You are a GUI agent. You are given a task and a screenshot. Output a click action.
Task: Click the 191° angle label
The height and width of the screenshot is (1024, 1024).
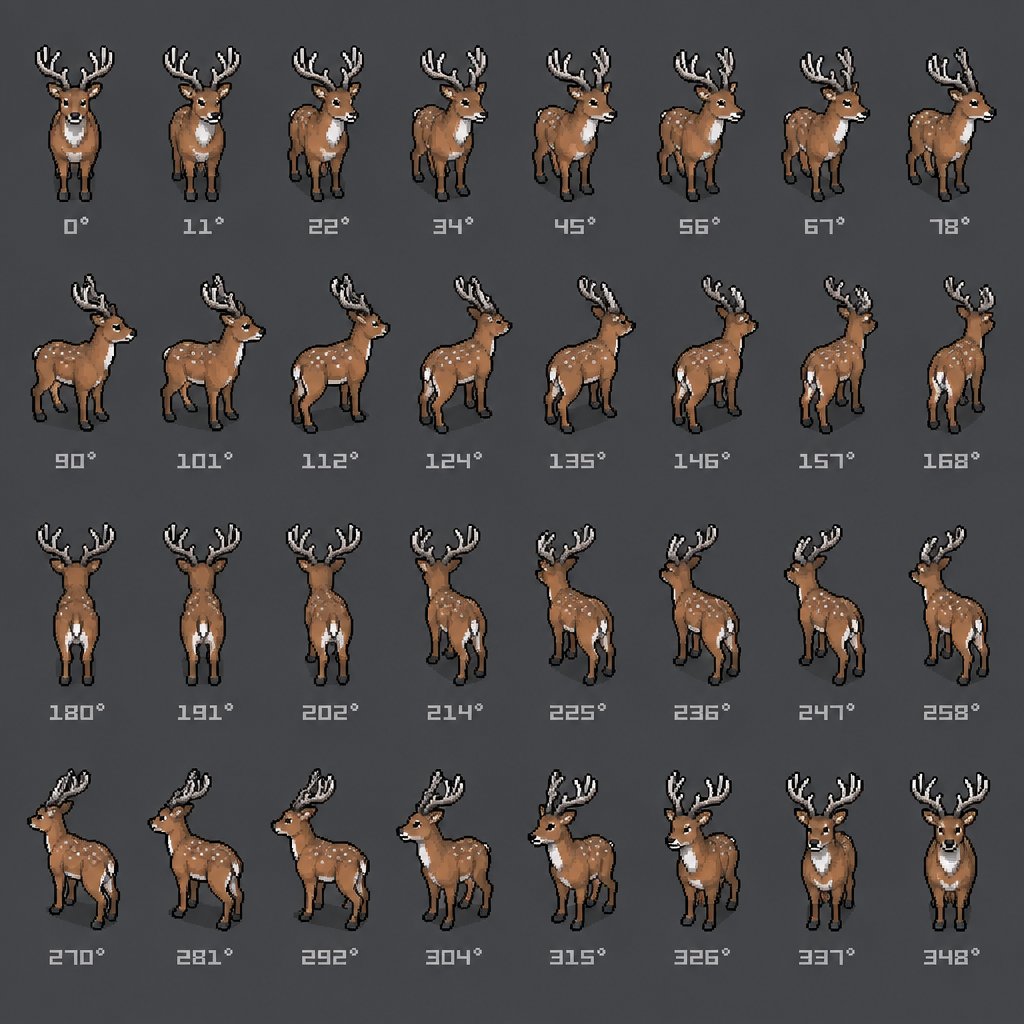click(205, 712)
